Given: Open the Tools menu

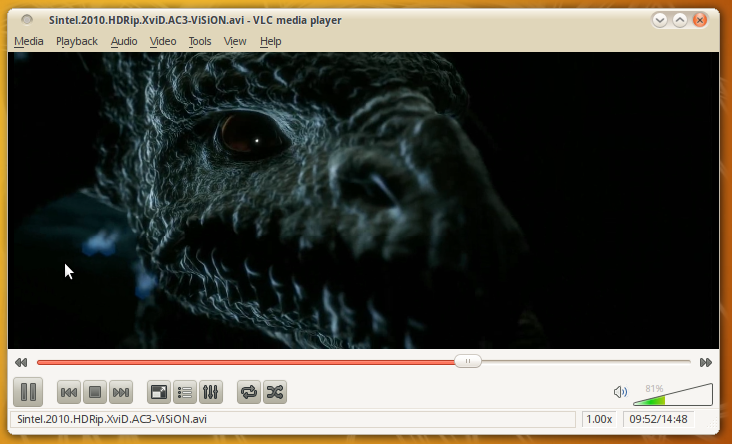Looking at the screenshot, I should point(200,42).
